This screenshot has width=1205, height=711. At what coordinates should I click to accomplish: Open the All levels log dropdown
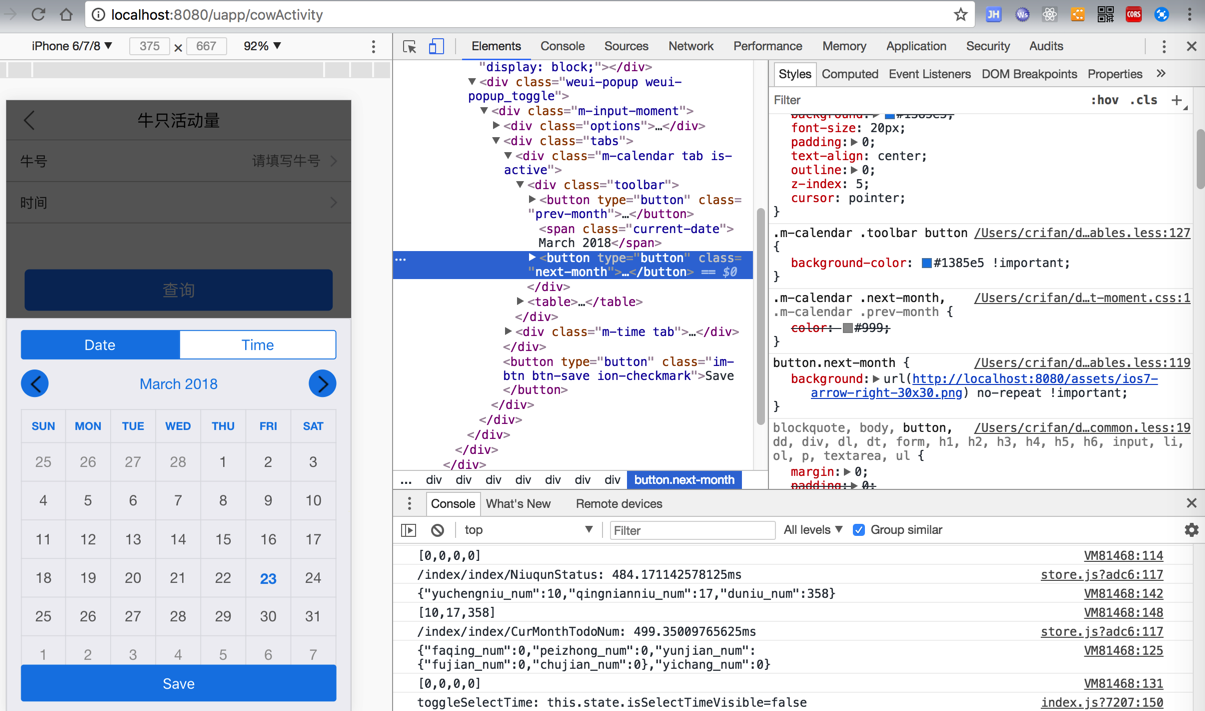pyautogui.click(x=812, y=530)
